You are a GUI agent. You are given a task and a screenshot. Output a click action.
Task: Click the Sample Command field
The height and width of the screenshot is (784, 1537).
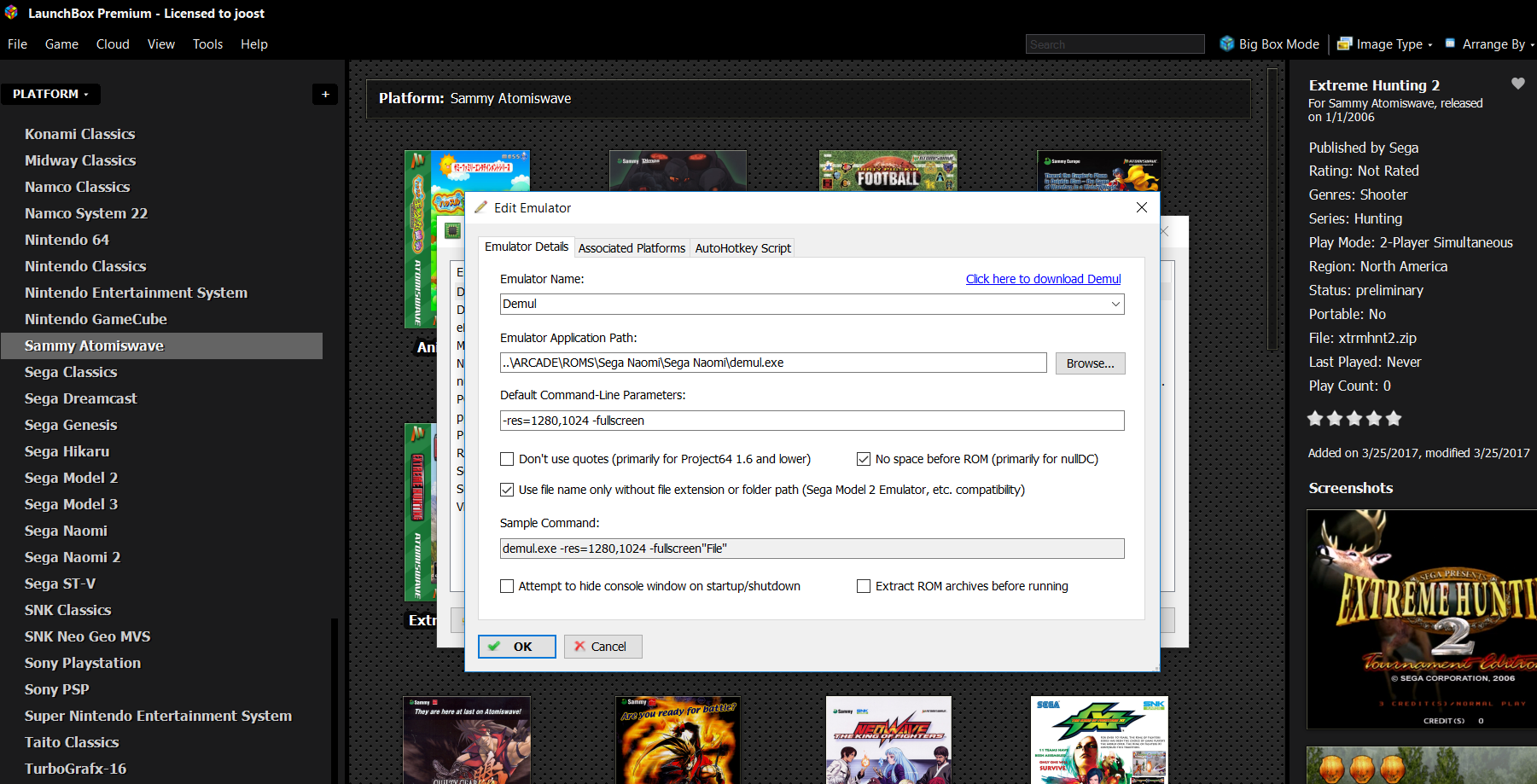pos(812,549)
